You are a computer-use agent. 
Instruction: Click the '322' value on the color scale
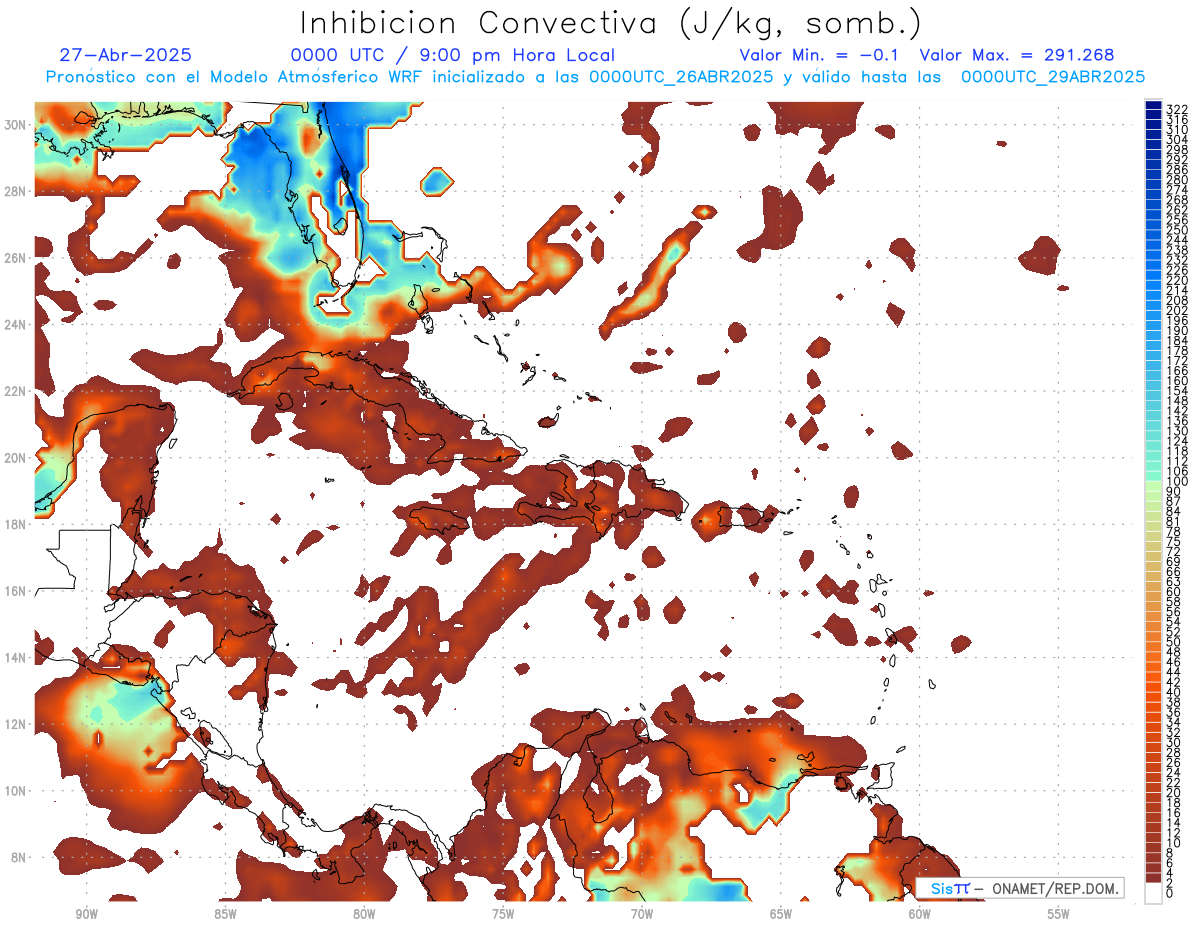tap(1176, 110)
